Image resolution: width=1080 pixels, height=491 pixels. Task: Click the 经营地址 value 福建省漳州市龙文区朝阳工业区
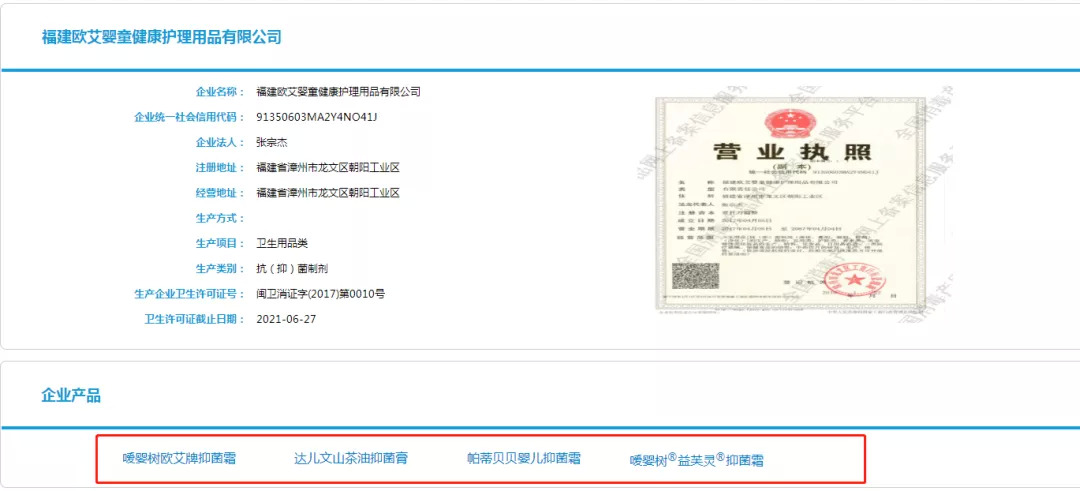[x=328, y=193]
